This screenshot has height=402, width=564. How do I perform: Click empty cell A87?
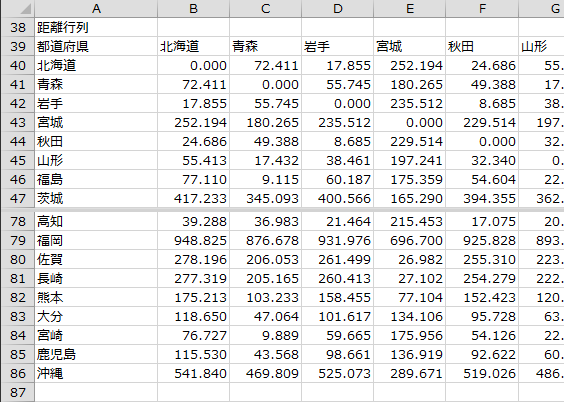pos(96,392)
